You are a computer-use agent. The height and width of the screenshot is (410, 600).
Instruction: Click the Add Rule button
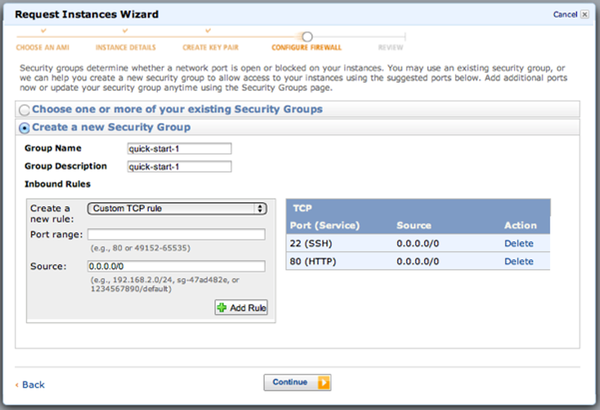pyautogui.click(x=241, y=307)
